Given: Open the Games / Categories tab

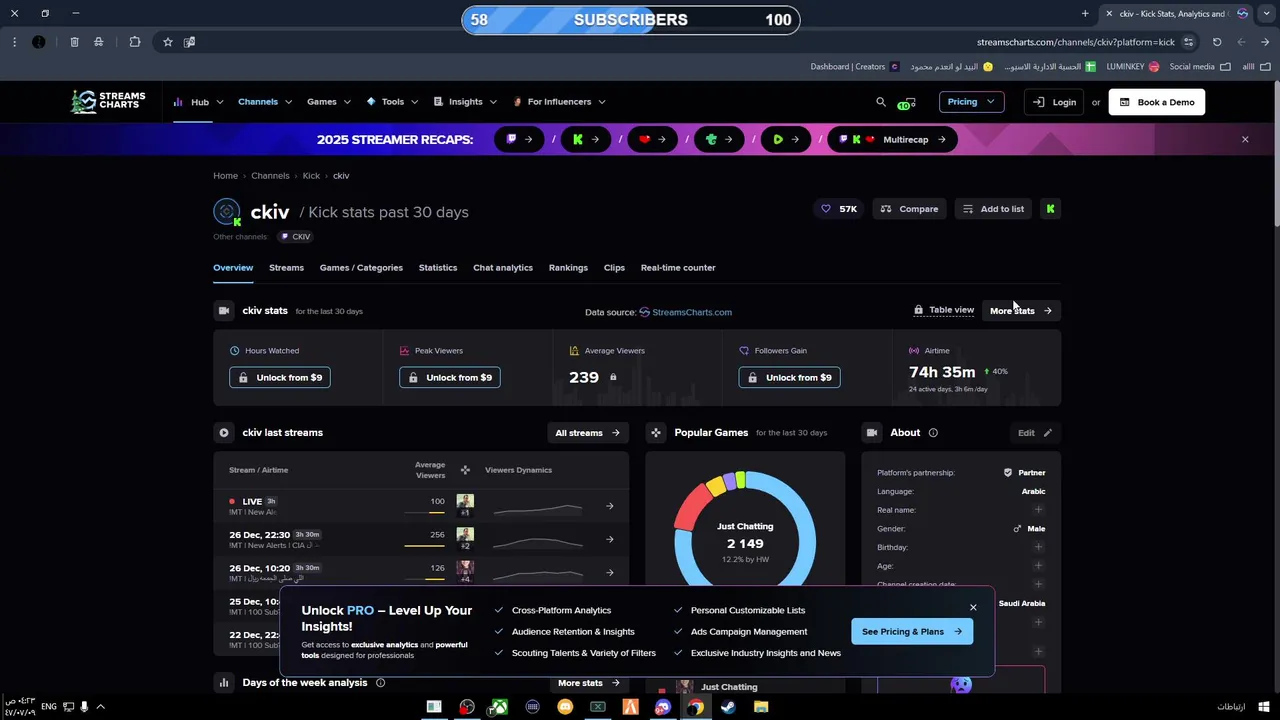Looking at the screenshot, I should tap(361, 268).
